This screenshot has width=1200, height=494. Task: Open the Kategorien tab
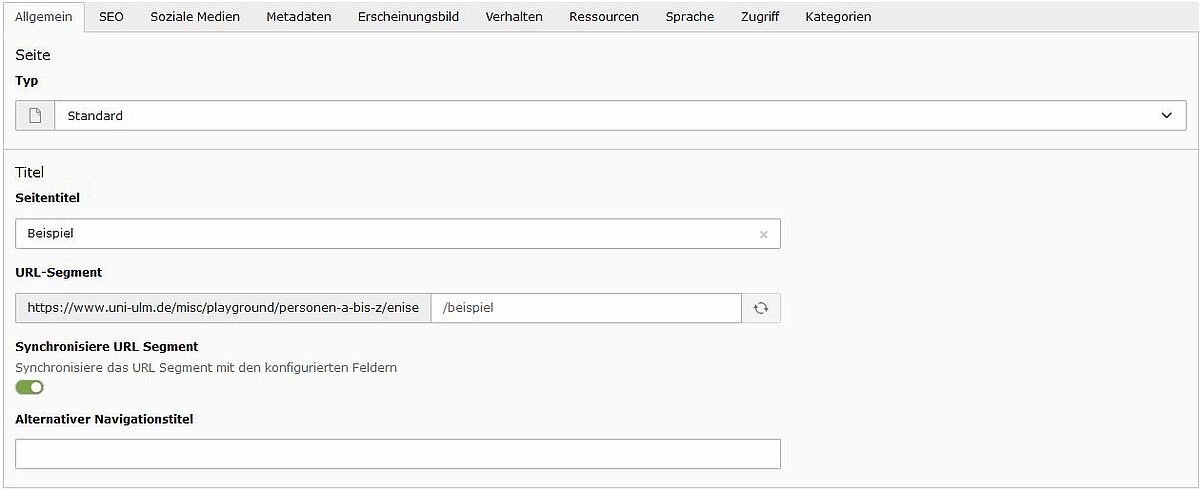(838, 17)
